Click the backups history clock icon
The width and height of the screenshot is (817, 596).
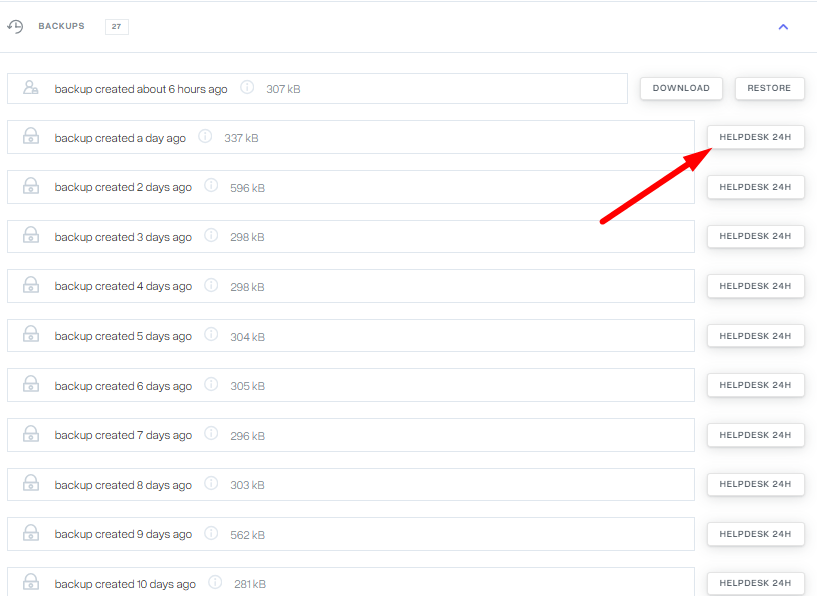(x=15, y=27)
